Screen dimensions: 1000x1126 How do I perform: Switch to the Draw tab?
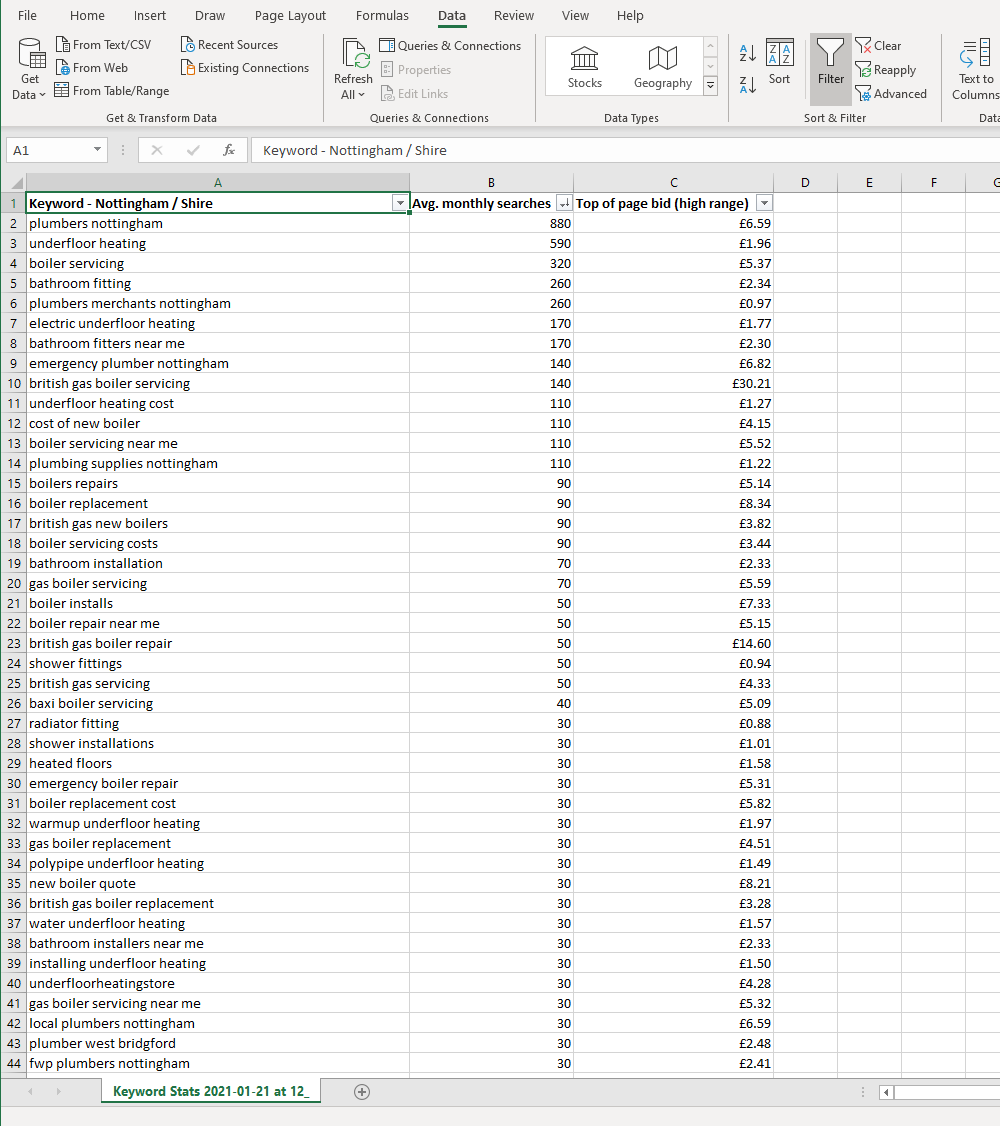210,15
